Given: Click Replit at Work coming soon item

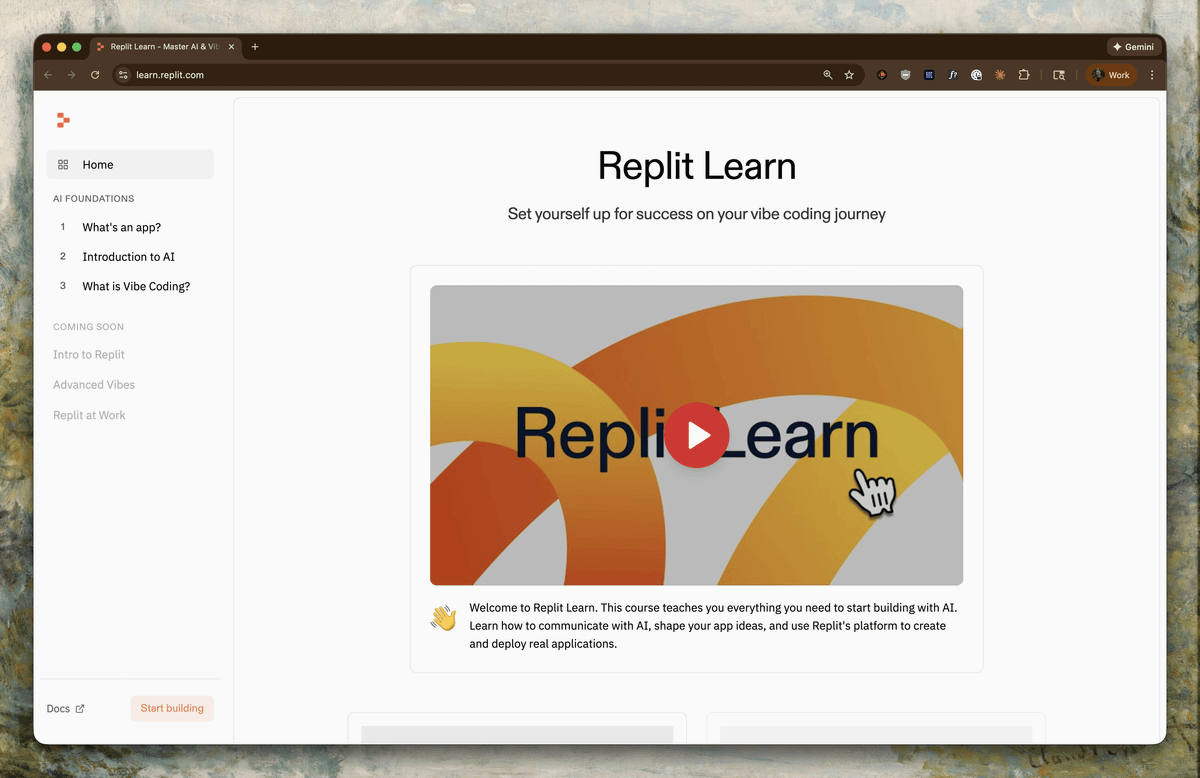Looking at the screenshot, I should tap(89, 415).
